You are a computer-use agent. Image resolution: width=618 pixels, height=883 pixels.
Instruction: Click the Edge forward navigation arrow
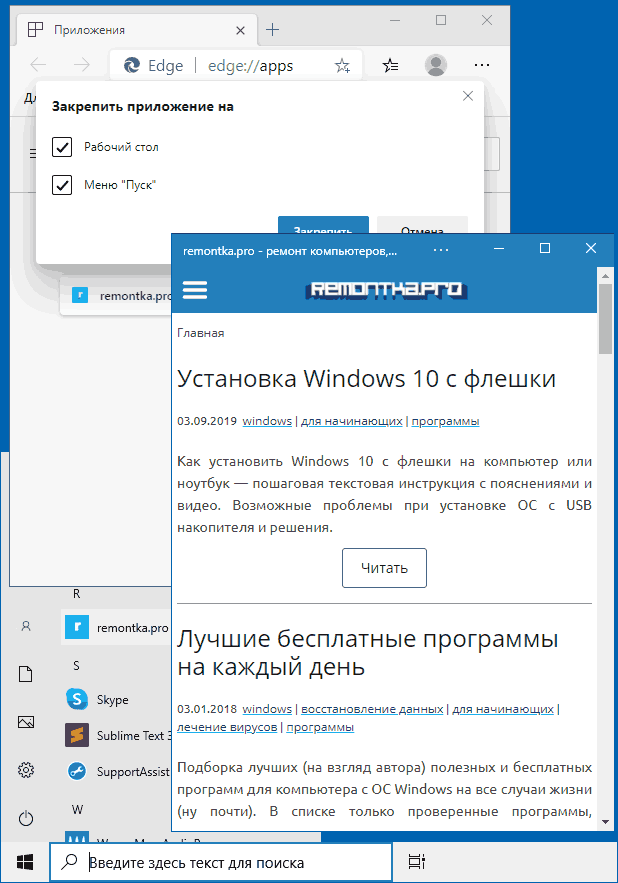[x=82, y=65]
